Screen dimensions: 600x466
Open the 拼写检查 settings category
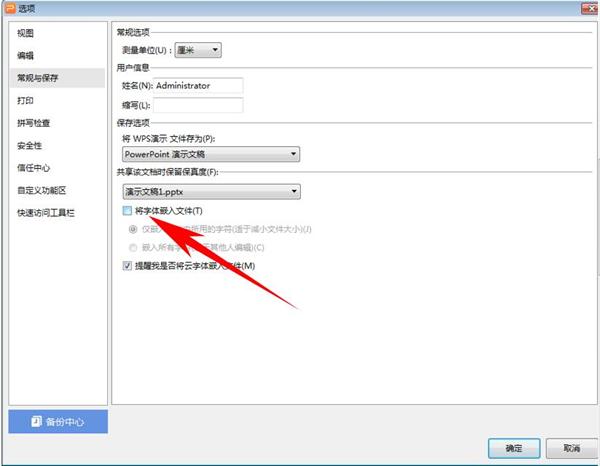(x=34, y=123)
